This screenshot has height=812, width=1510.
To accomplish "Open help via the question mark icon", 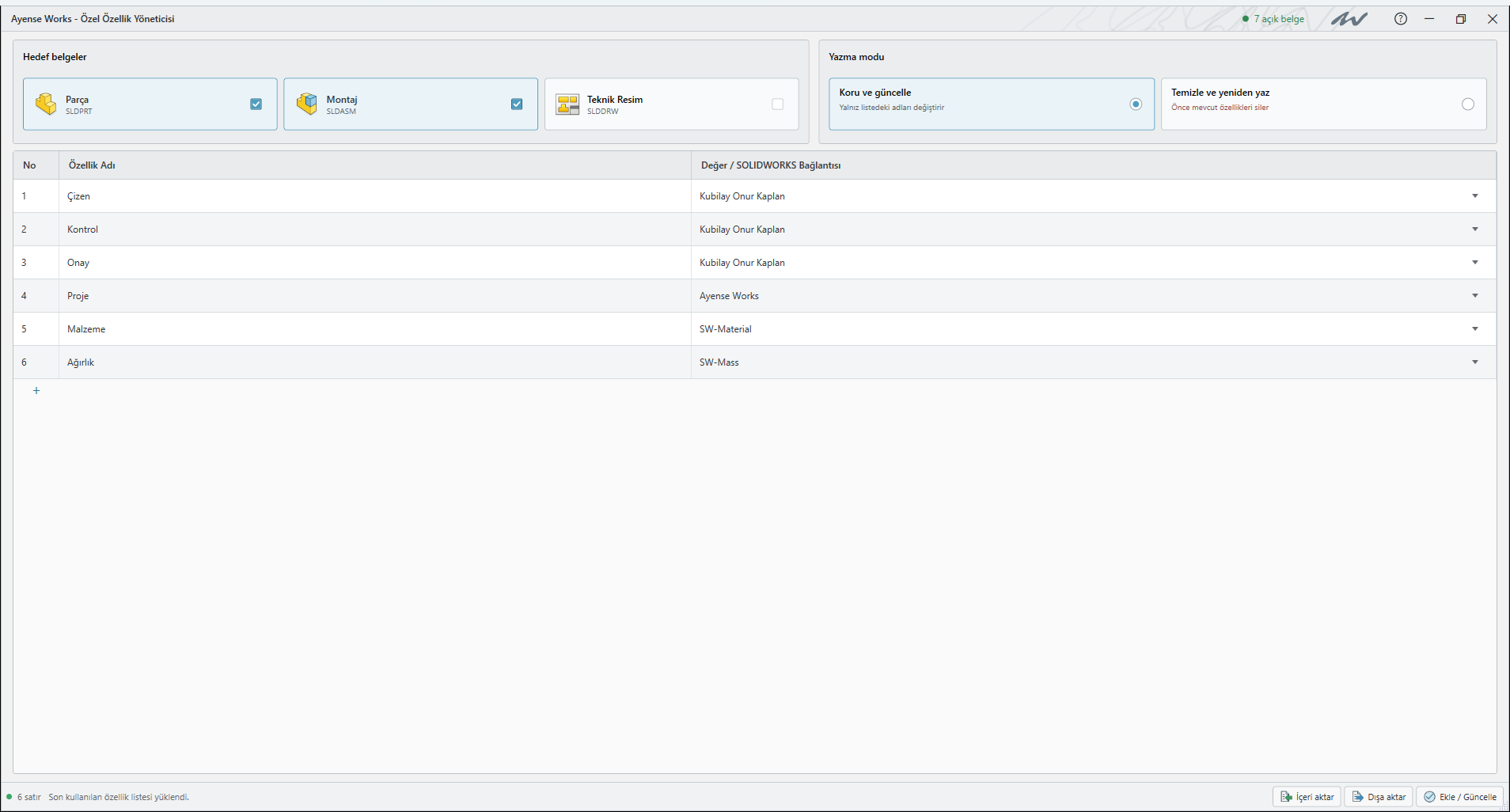I will tap(1401, 19).
